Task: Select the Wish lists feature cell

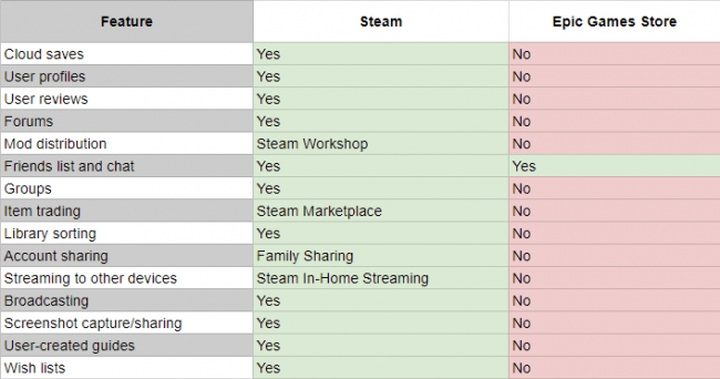Action: pos(126,368)
